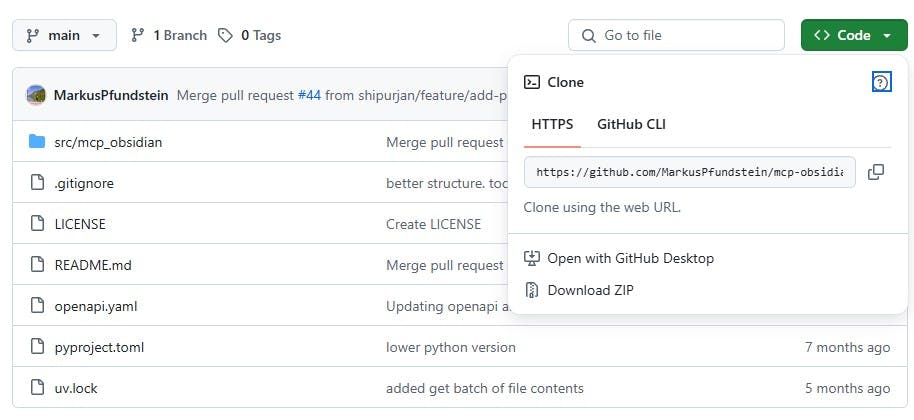Open the uv.lock file
914x420 pixels.
point(76,388)
